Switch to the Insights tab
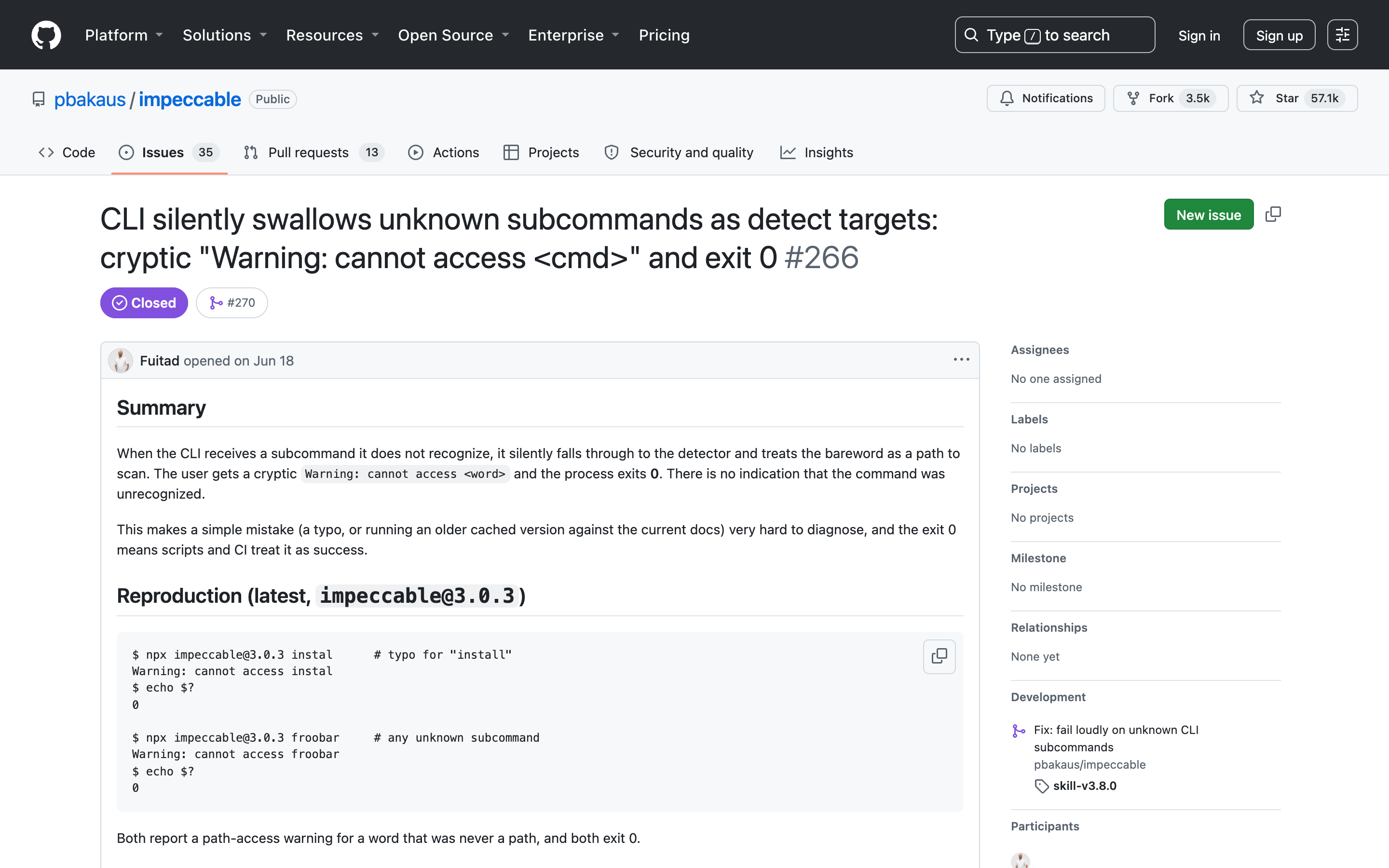The width and height of the screenshot is (1389, 868). coord(816,152)
